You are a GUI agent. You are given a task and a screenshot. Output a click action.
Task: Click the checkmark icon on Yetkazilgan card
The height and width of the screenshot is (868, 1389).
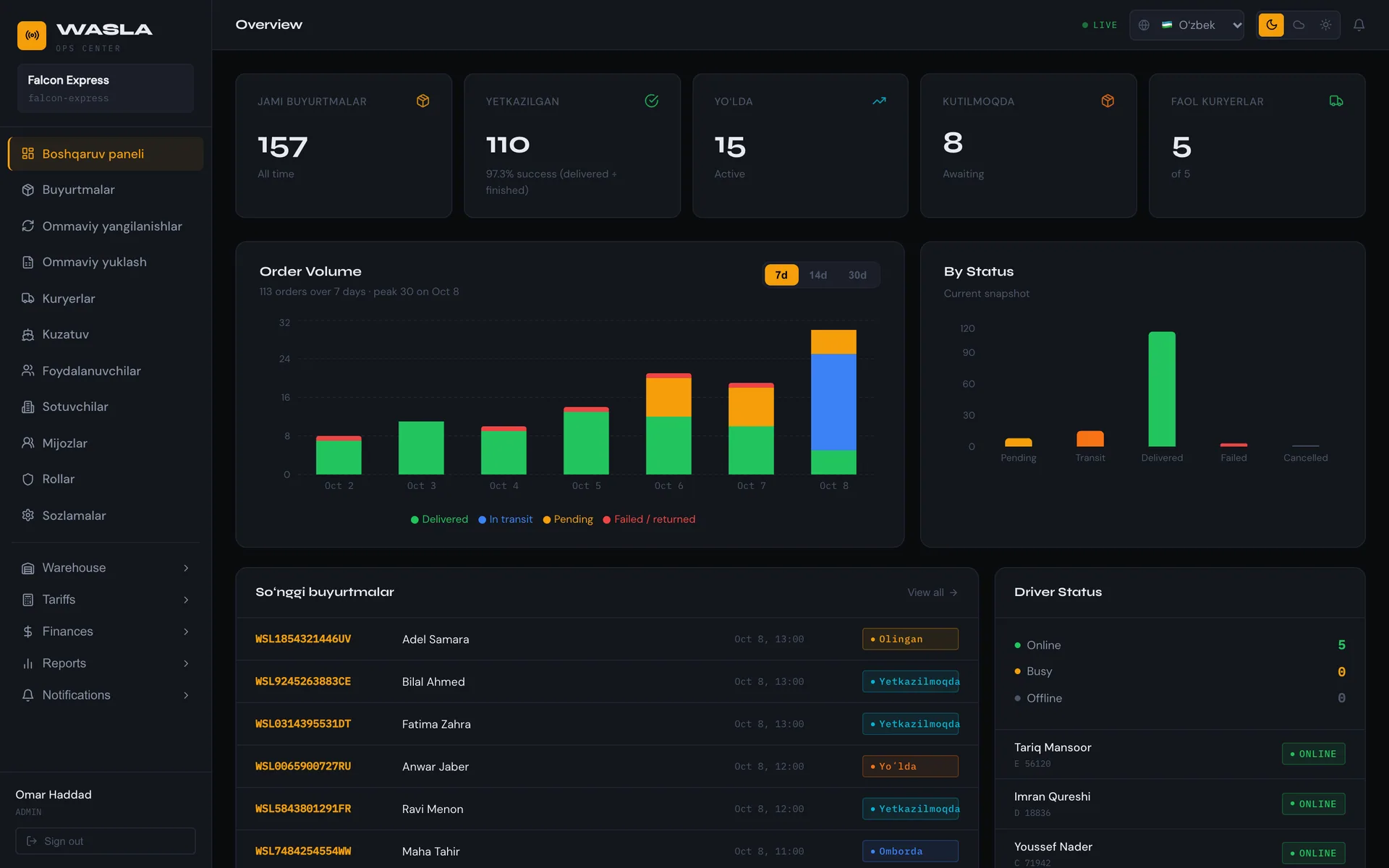click(651, 101)
